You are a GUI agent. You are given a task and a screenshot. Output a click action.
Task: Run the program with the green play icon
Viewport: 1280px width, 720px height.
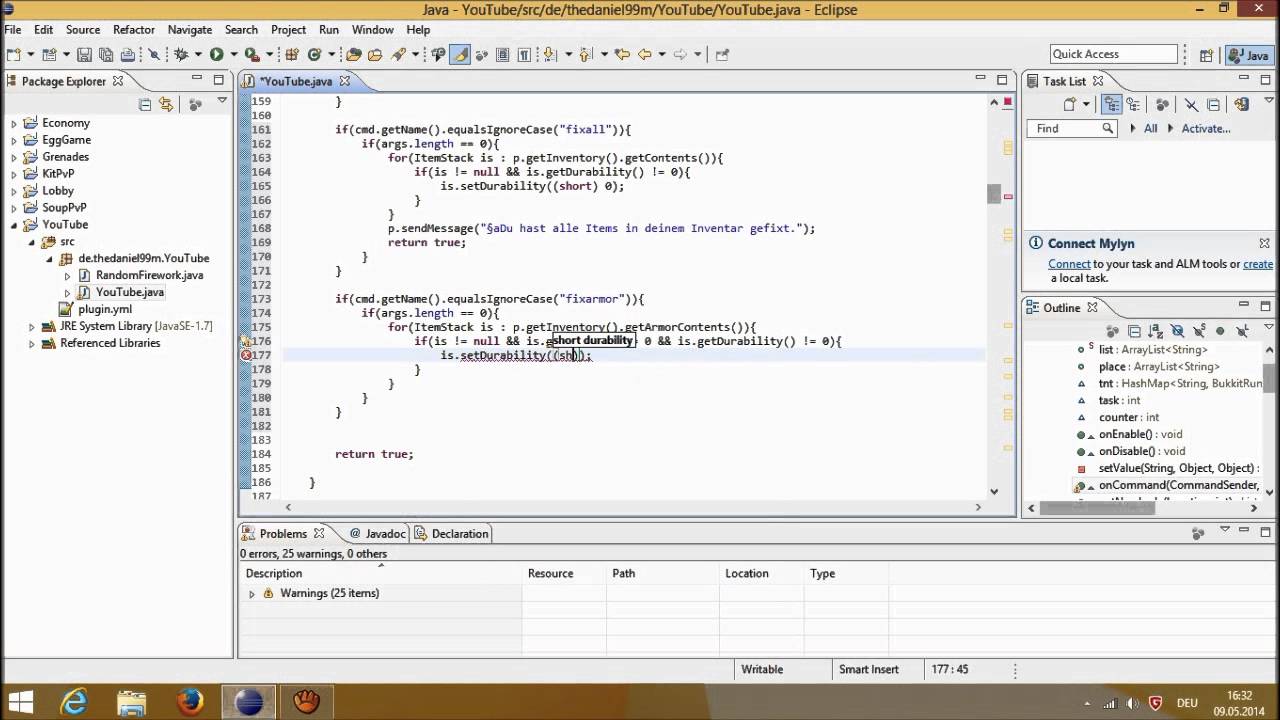216,55
